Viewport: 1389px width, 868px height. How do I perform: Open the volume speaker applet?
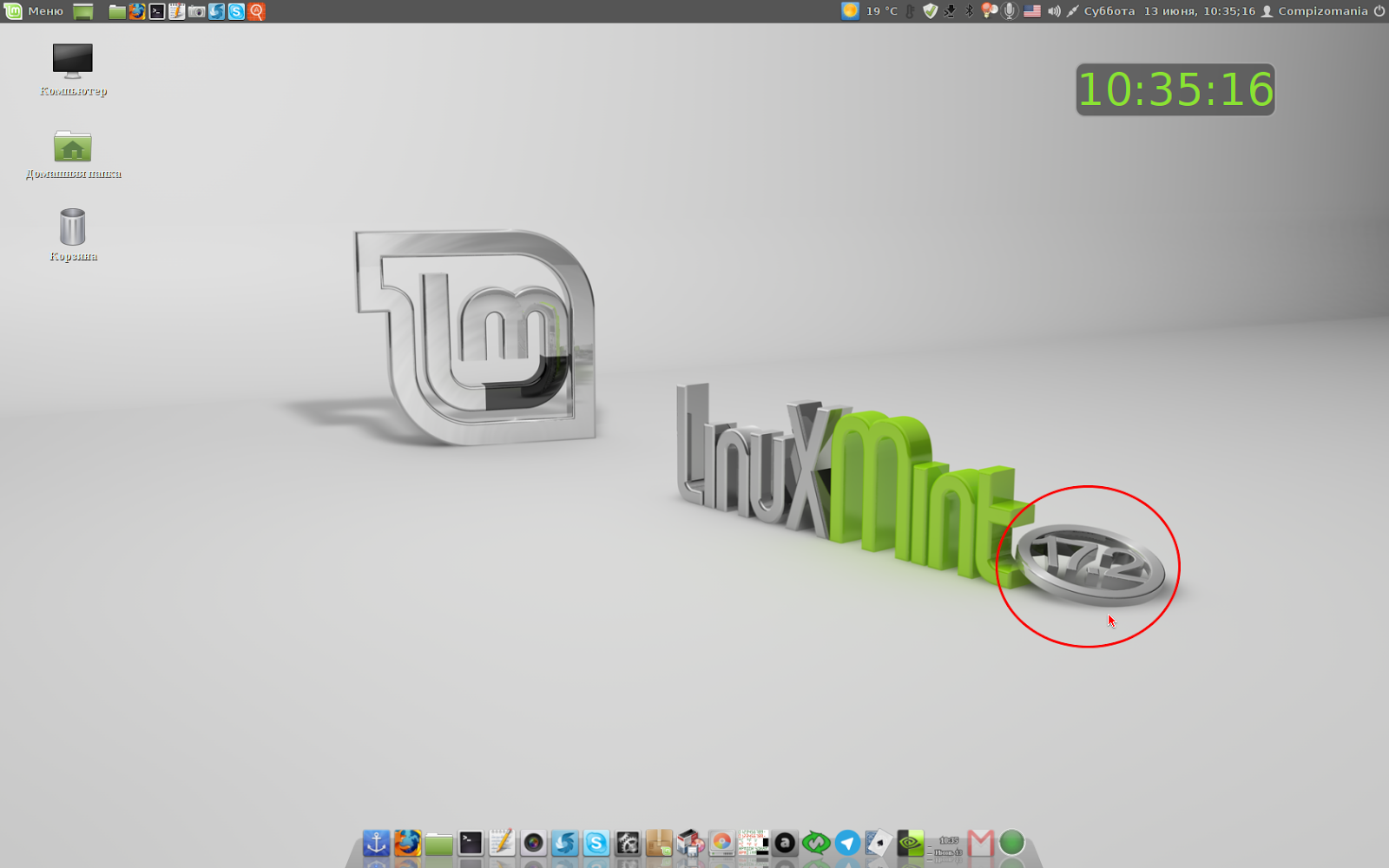pos(1054,11)
